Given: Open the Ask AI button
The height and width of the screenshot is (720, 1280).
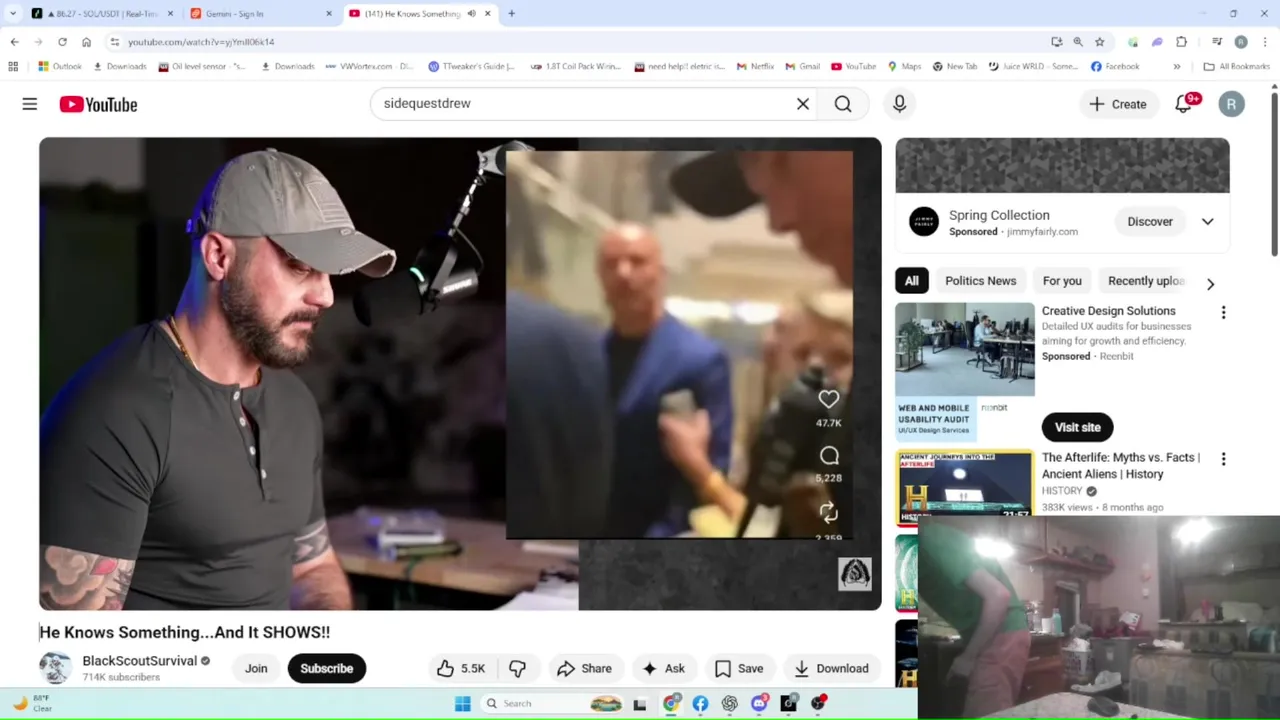Looking at the screenshot, I should [663, 668].
